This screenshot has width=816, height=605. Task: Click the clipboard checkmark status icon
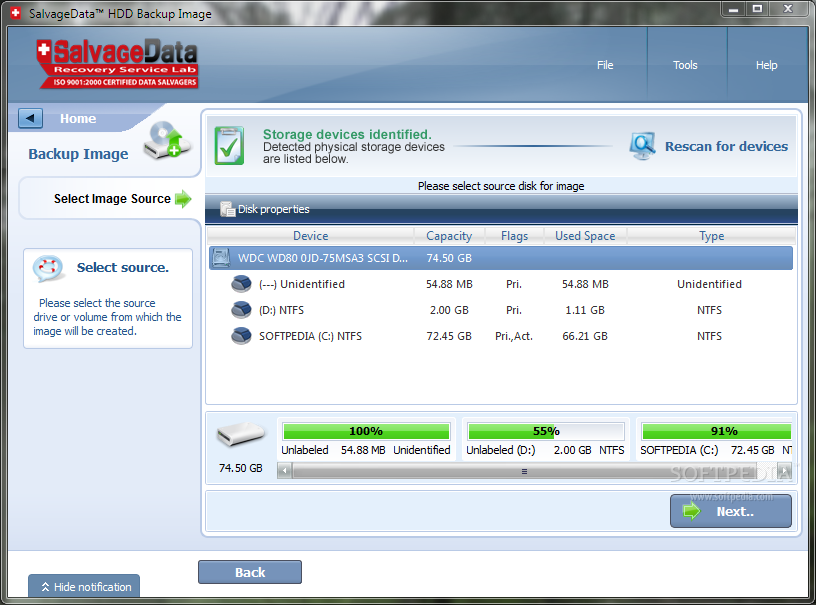tap(229, 146)
